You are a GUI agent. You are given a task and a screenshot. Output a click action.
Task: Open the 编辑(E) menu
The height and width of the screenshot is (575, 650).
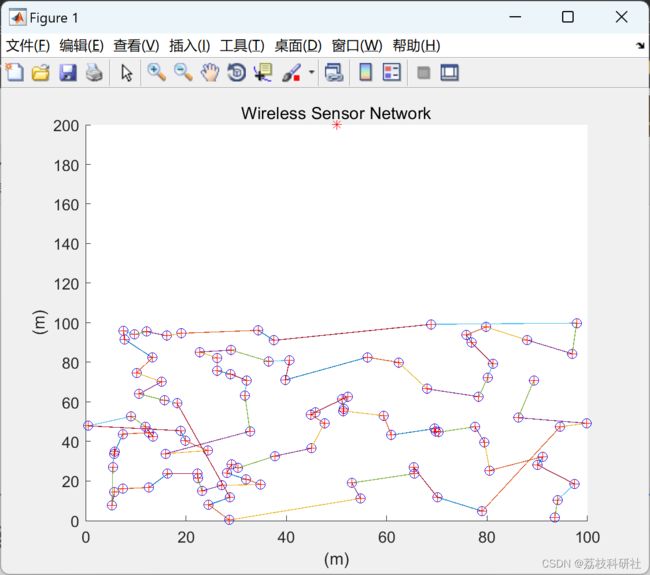pyautogui.click(x=82, y=46)
